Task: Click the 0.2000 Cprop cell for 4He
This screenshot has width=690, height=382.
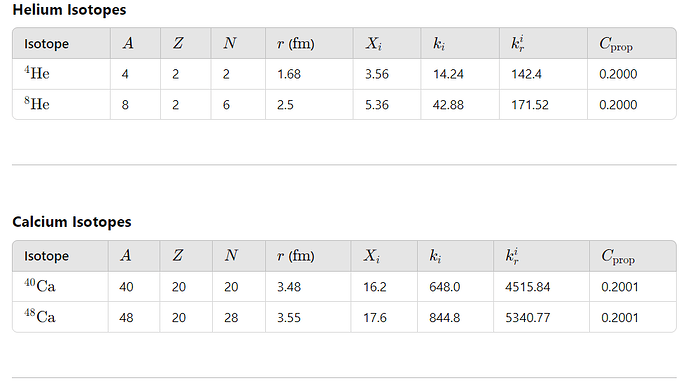Action: pyautogui.click(x=631, y=74)
